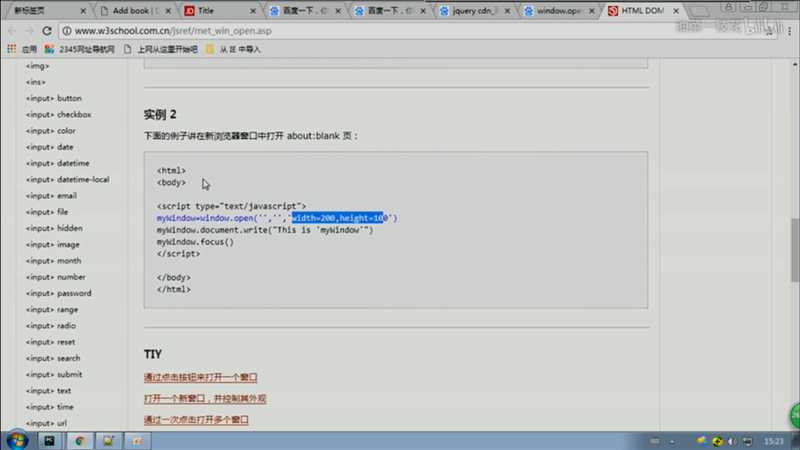Open the <img> sidebar link

pyautogui.click(x=37, y=66)
